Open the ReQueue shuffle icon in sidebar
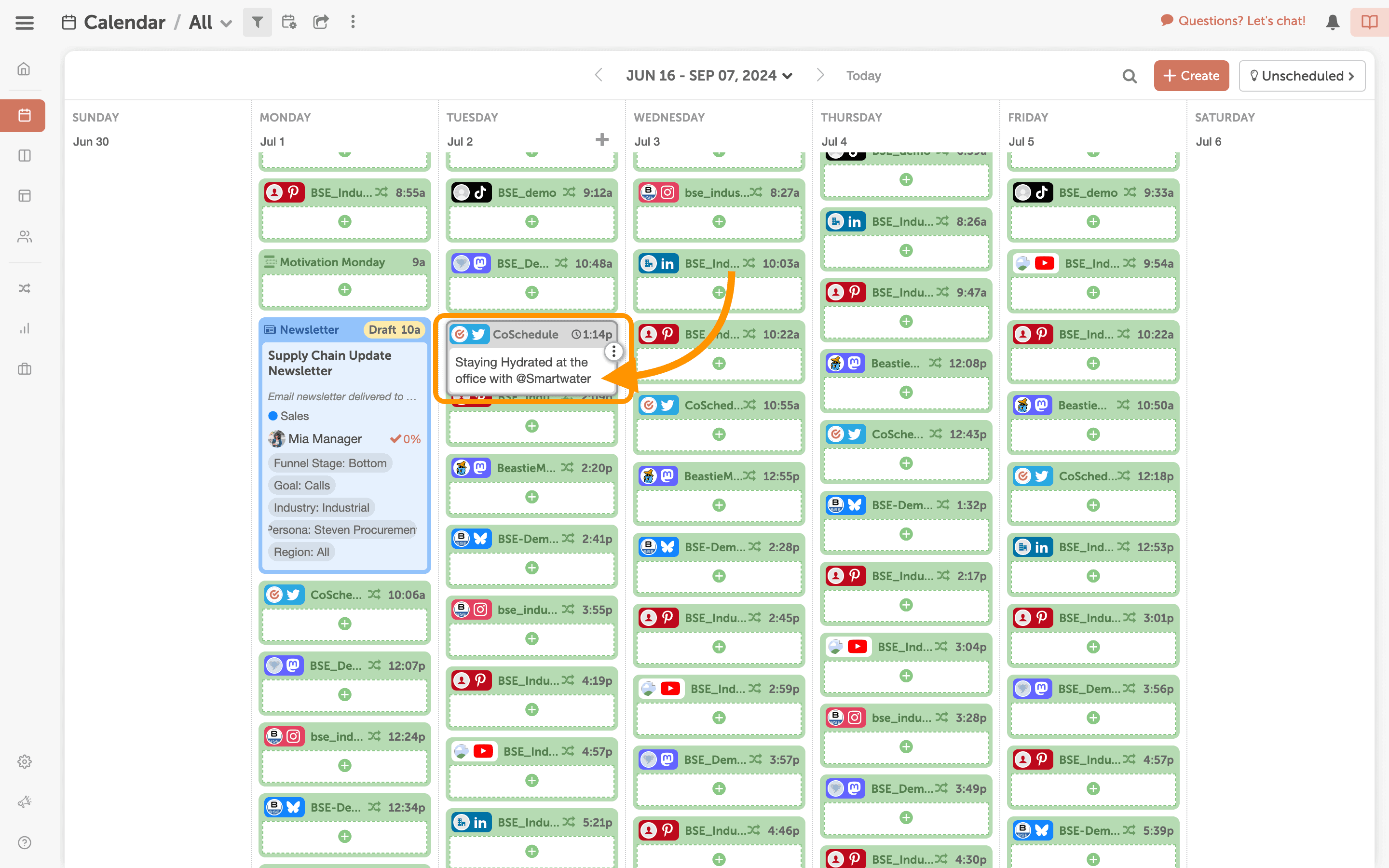This screenshot has width=1389, height=868. [x=24, y=288]
